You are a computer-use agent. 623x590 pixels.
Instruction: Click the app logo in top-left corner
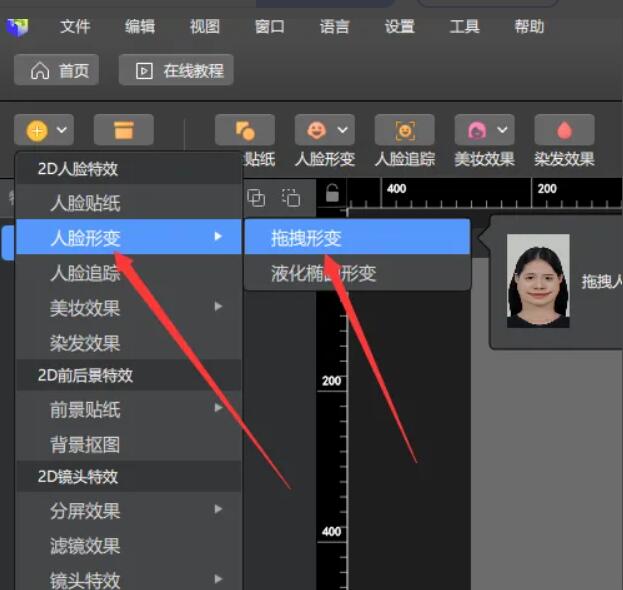(x=17, y=27)
